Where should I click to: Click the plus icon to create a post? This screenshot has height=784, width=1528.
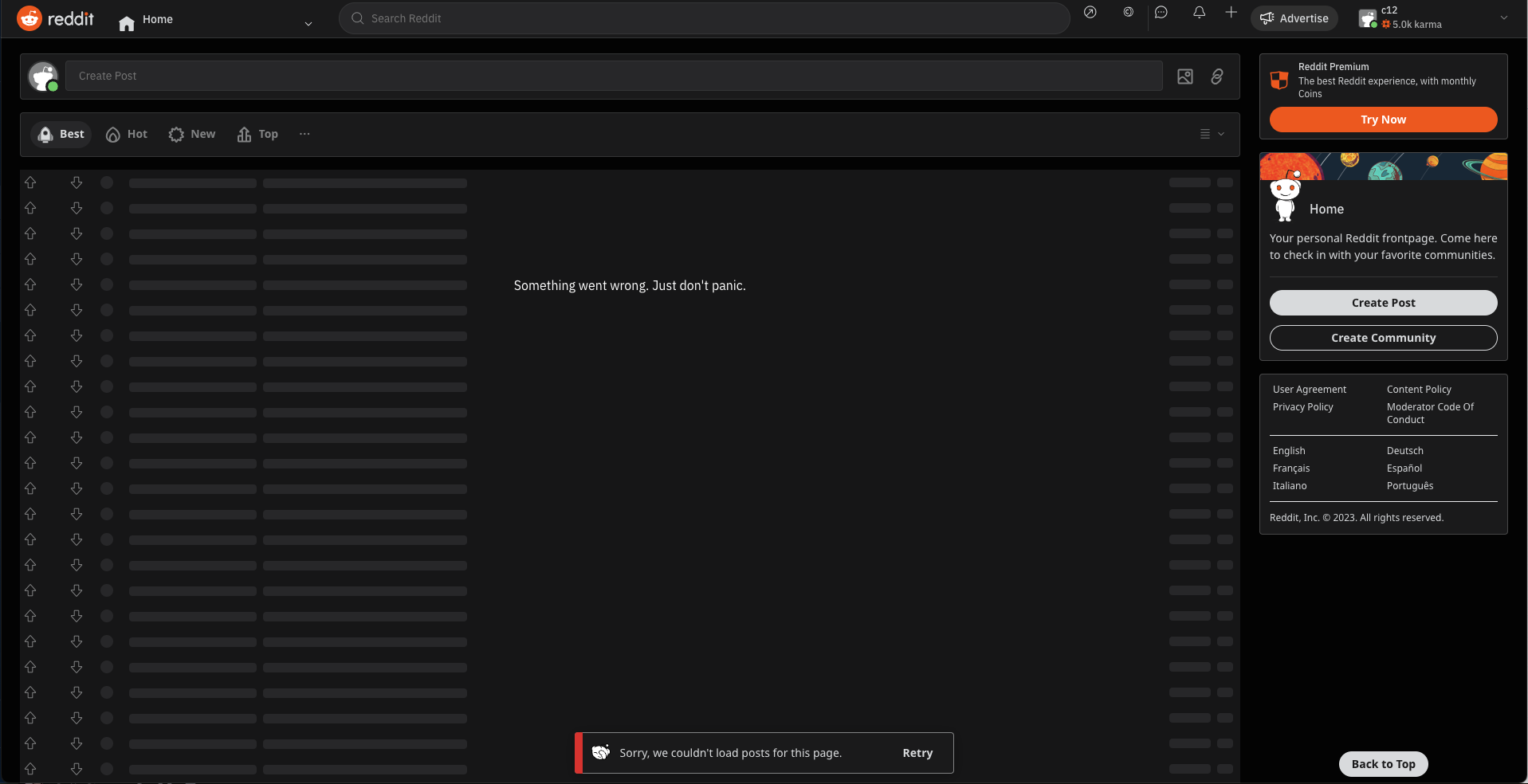[x=1231, y=13]
